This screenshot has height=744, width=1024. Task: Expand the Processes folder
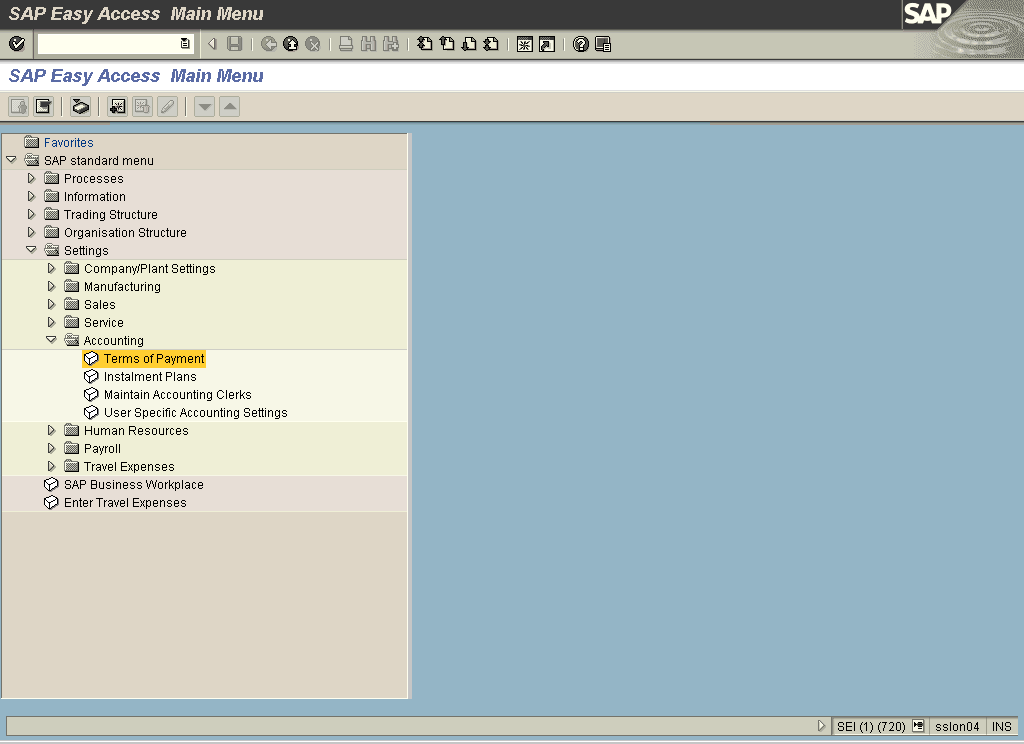31,178
